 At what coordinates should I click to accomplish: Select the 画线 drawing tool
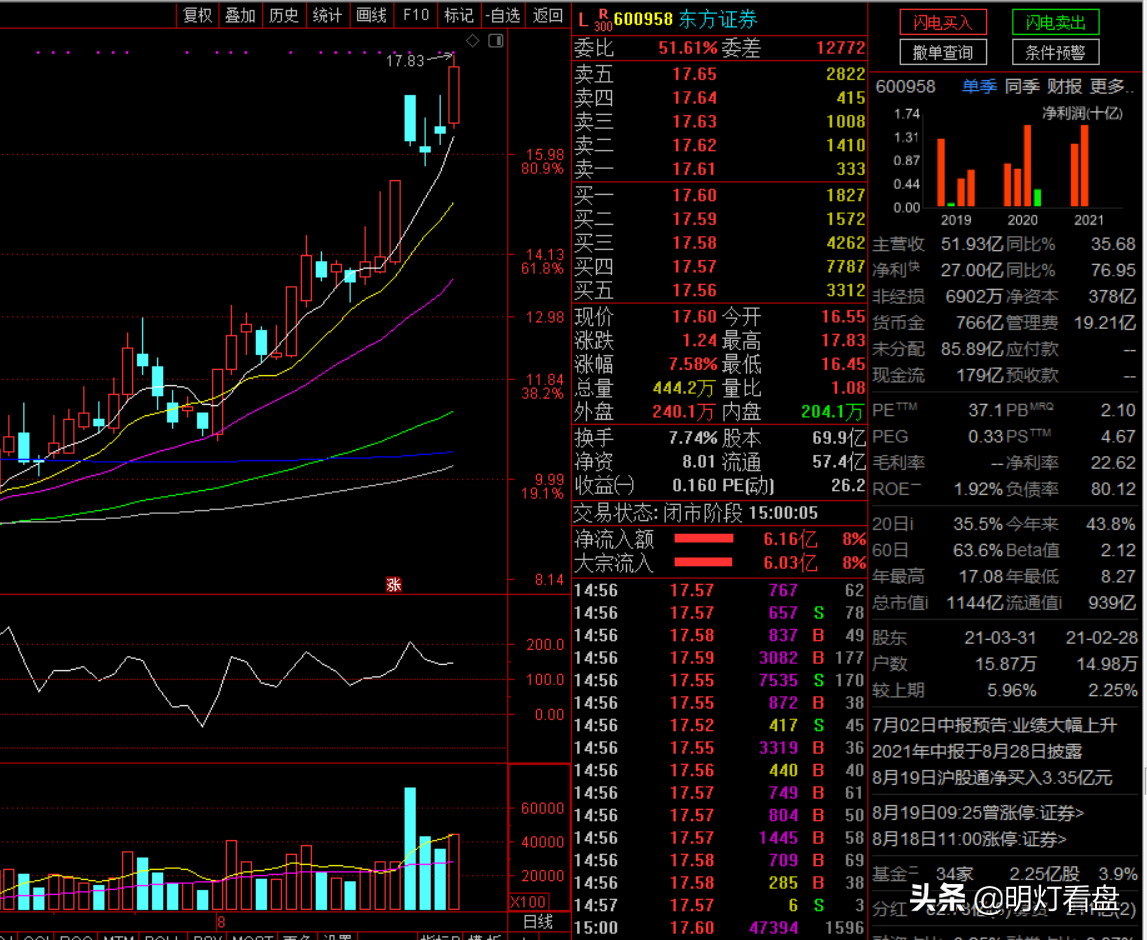[x=372, y=15]
